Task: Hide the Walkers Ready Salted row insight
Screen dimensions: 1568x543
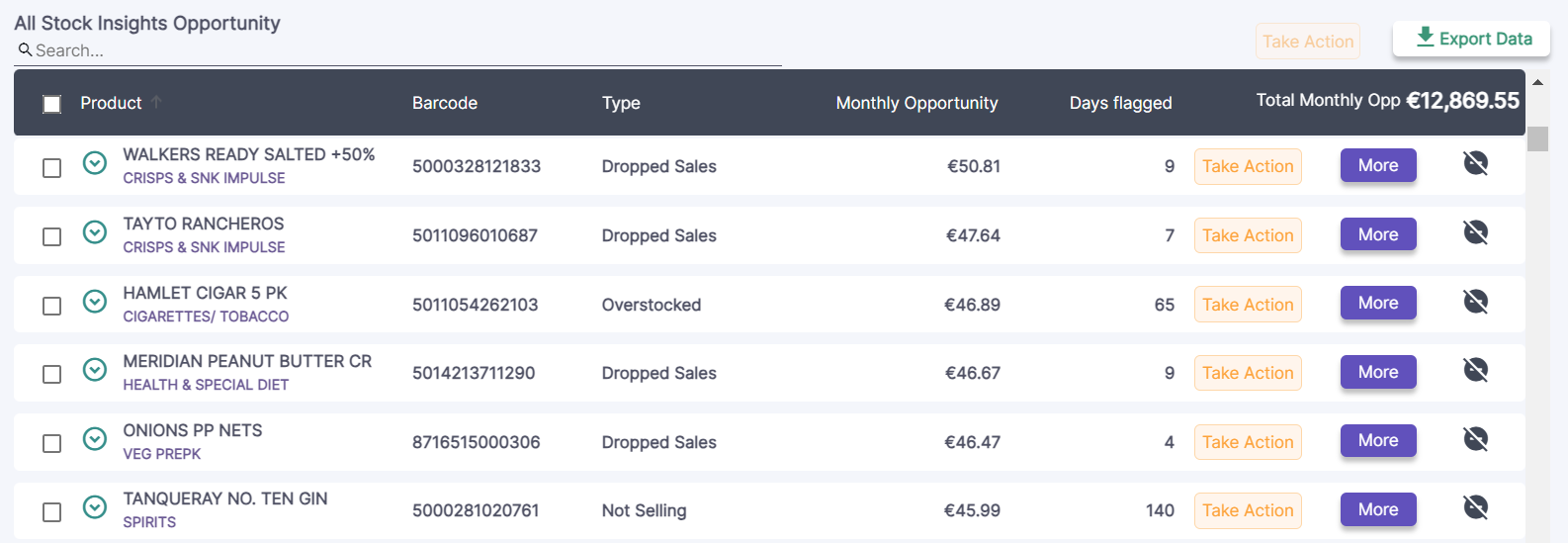Action: 1475,163
